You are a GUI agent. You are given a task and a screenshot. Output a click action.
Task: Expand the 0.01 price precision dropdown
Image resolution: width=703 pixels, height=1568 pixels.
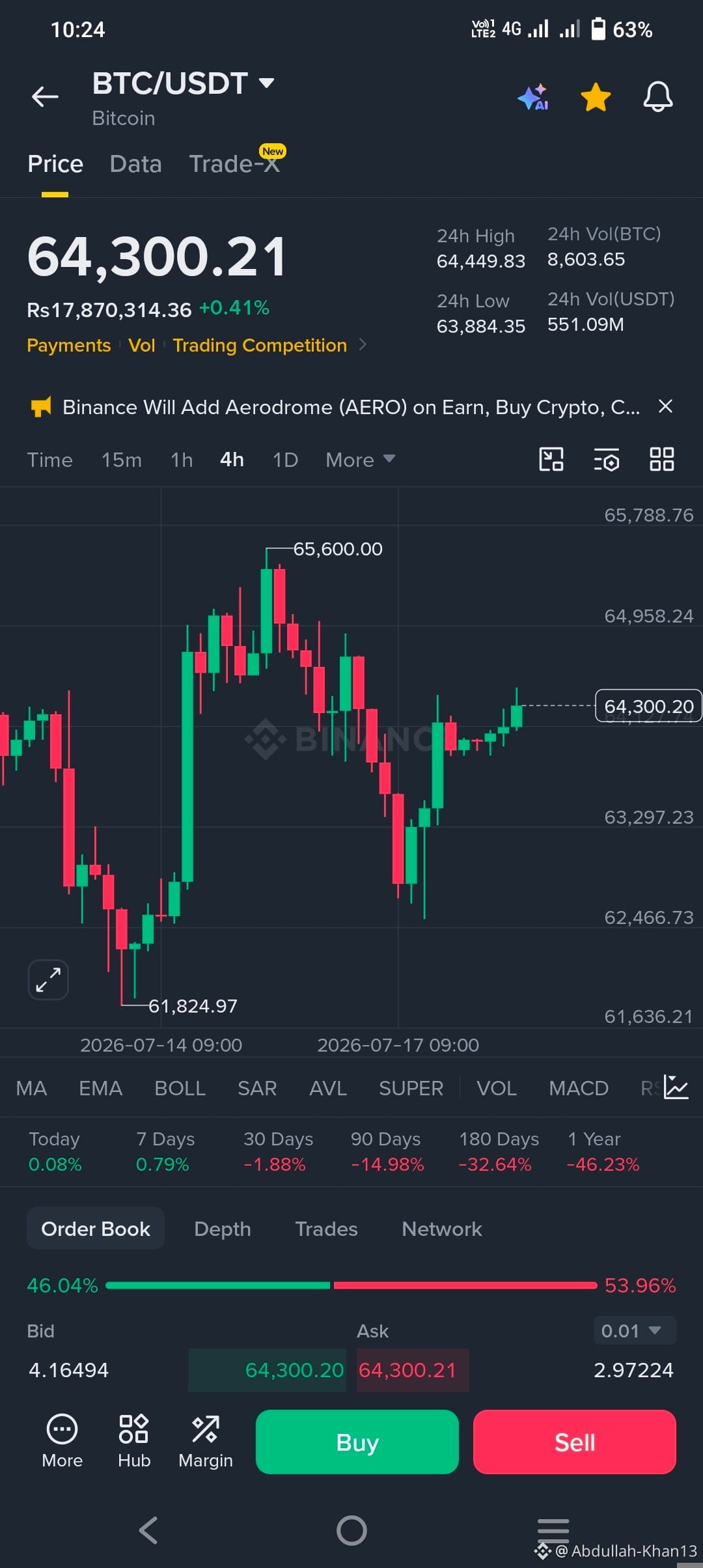tap(635, 1331)
